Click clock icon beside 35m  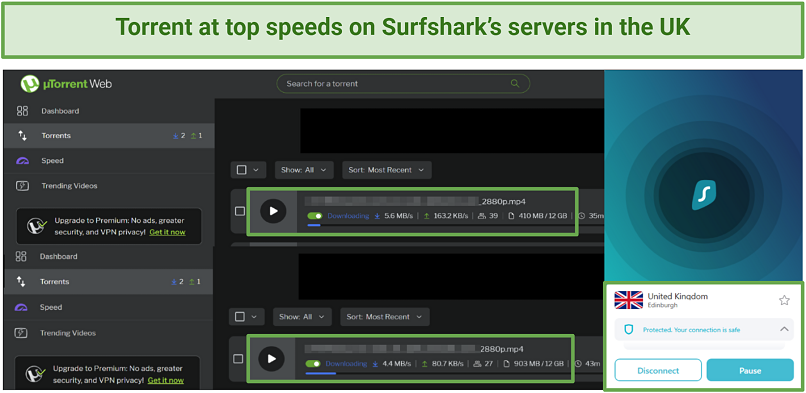click(x=581, y=216)
